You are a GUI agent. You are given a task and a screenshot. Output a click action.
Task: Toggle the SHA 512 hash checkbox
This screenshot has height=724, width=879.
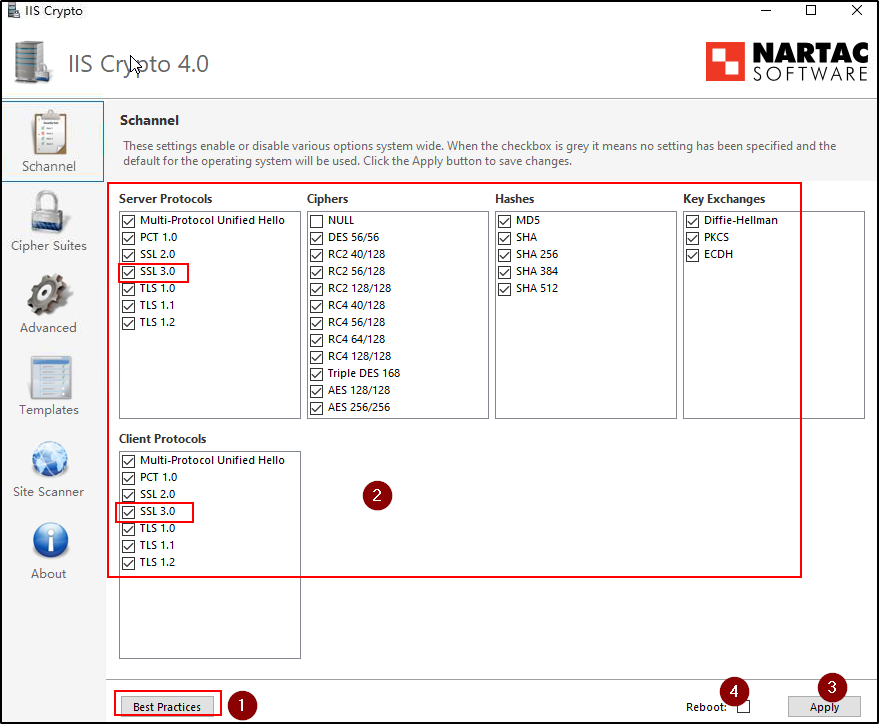(505, 289)
